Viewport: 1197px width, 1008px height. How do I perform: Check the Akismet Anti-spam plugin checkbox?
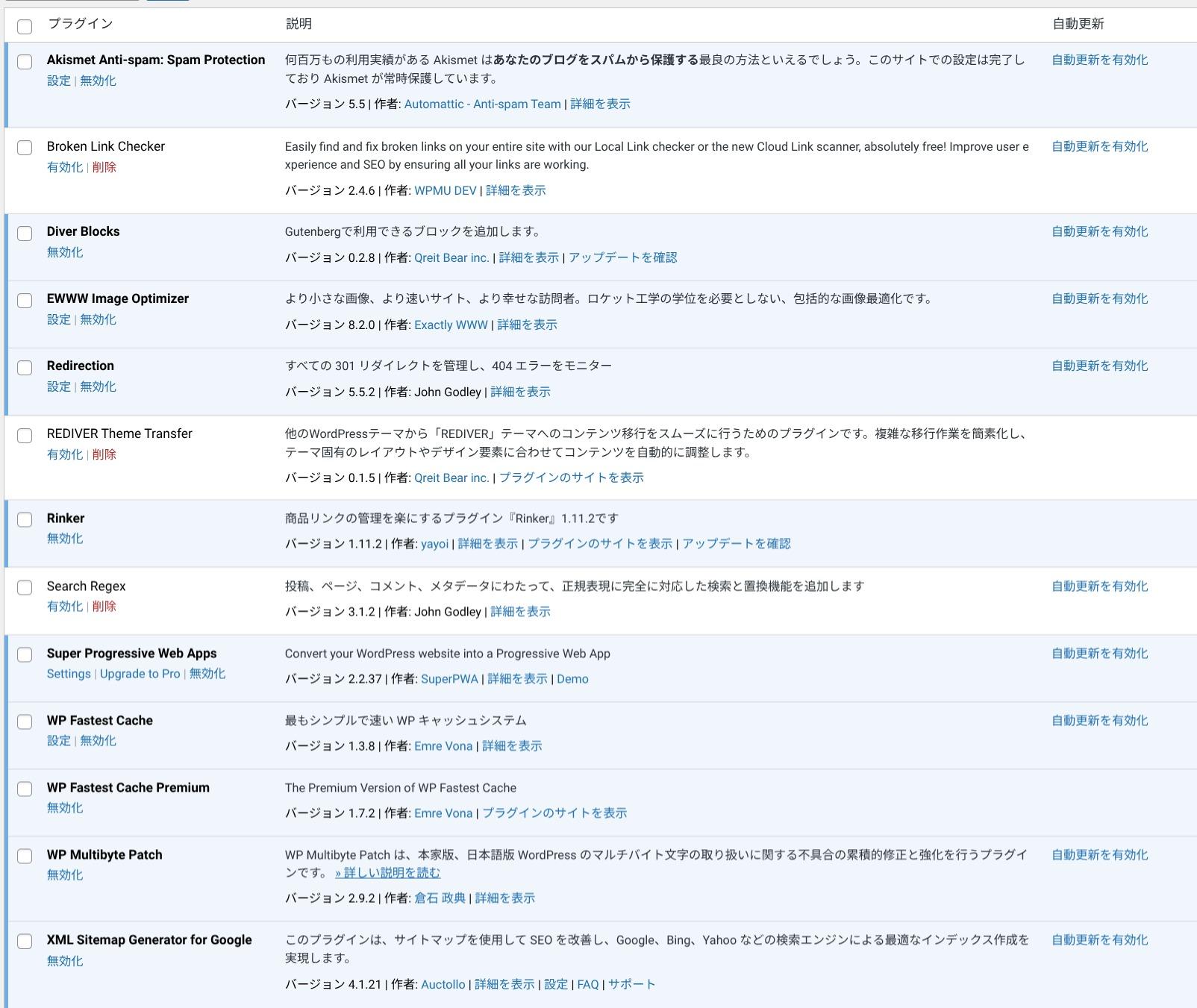tap(25, 62)
